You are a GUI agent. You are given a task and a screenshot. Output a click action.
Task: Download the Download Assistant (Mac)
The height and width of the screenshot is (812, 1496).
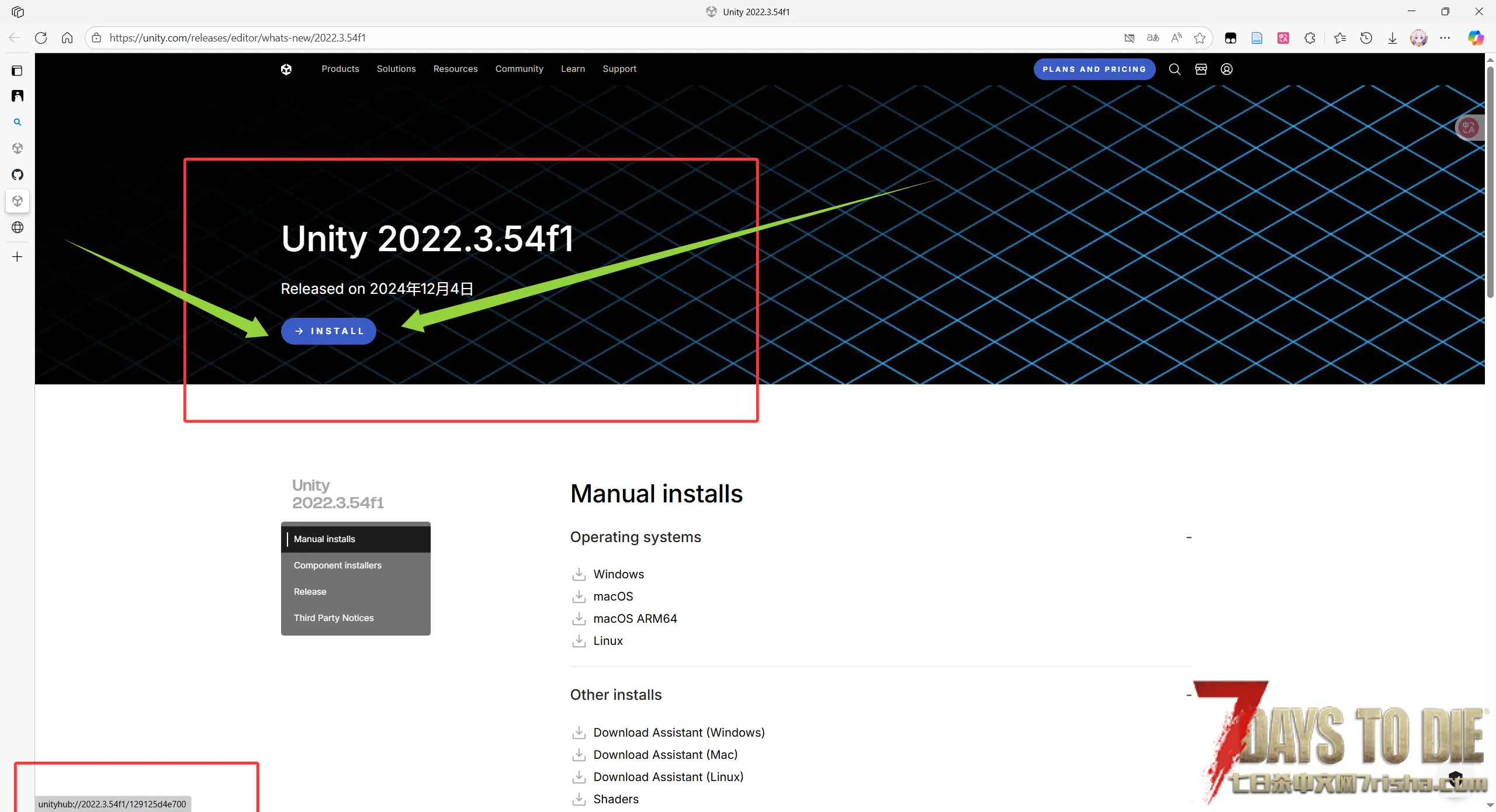pos(654,755)
